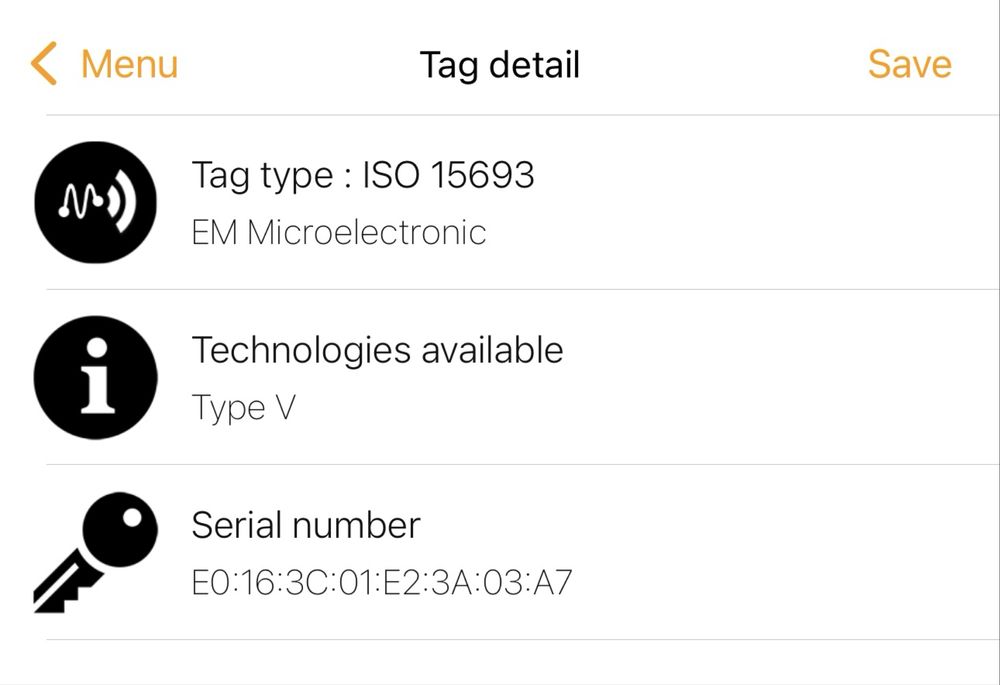Image resolution: width=1000 pixels, height=685 pixels.
Task: Click the divider below the serial number
Action: point(520,639)
